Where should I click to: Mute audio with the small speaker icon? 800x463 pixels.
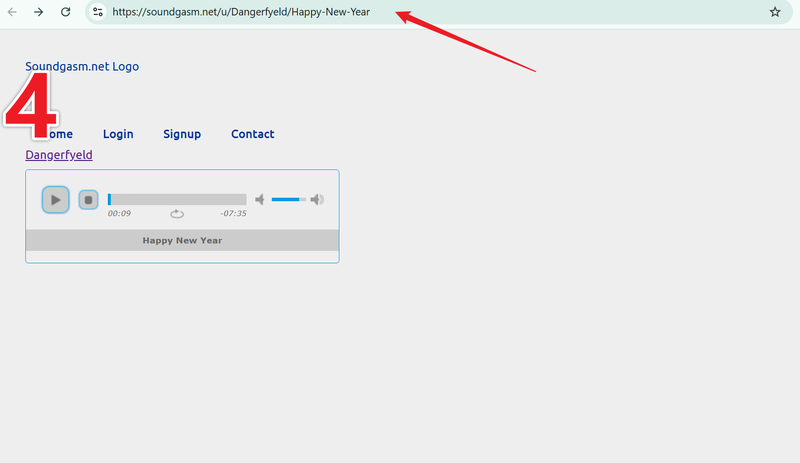tap(260, 200)
